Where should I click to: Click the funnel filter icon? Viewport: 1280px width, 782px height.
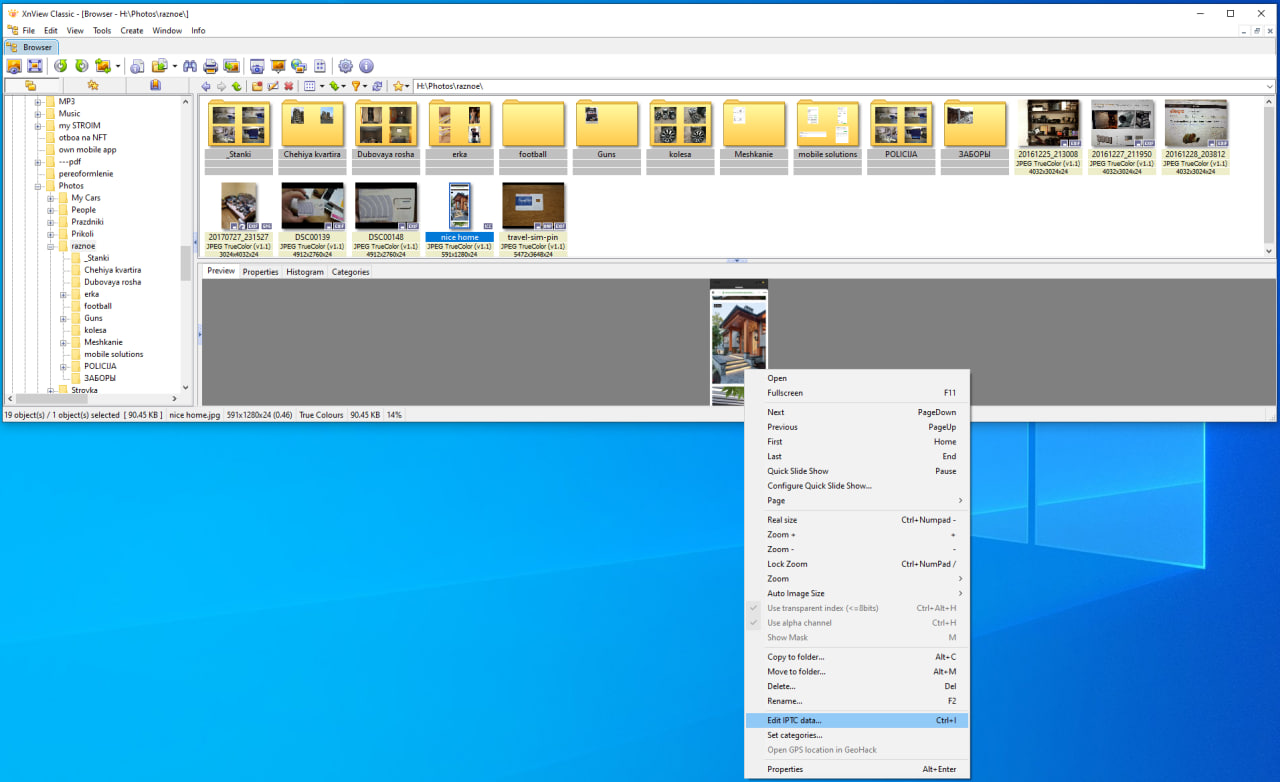point(355,86)
